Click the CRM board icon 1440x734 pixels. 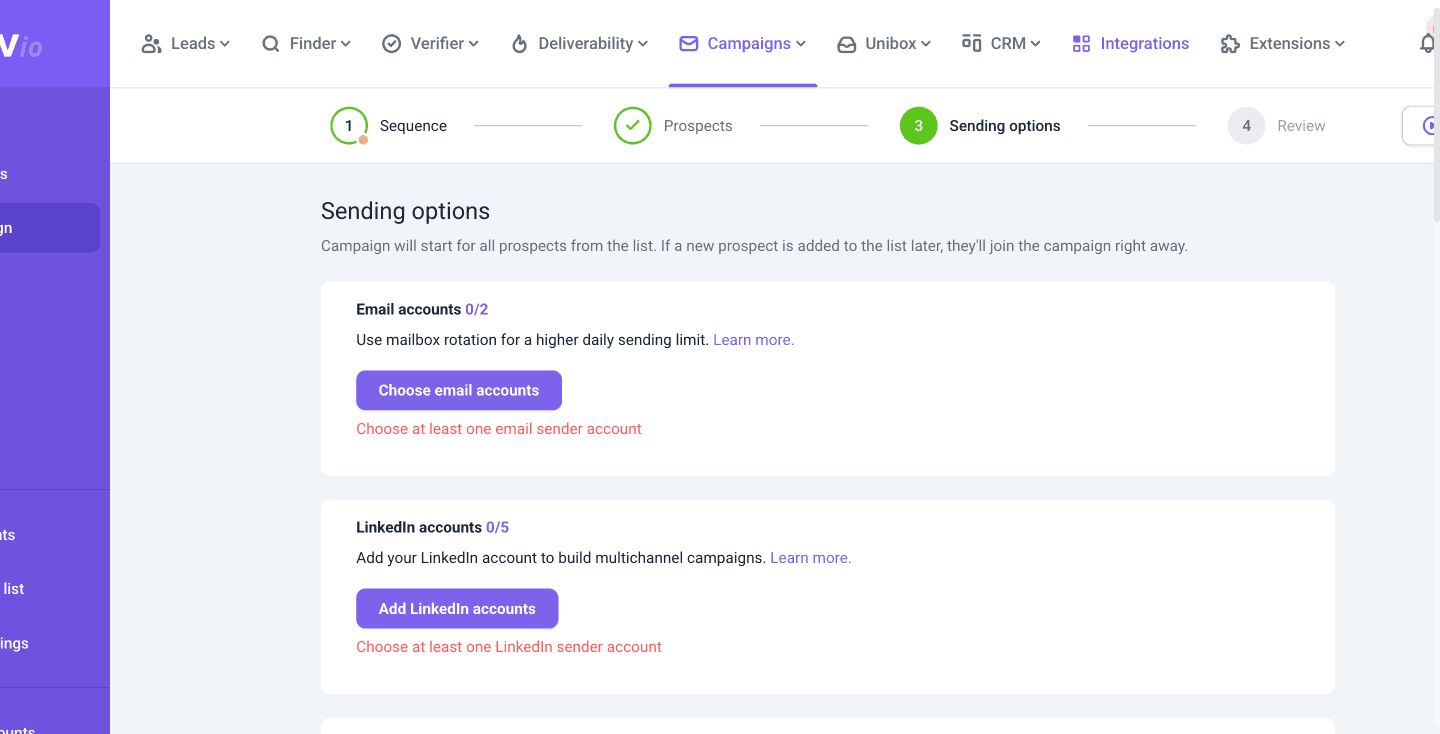pos(971,43)
